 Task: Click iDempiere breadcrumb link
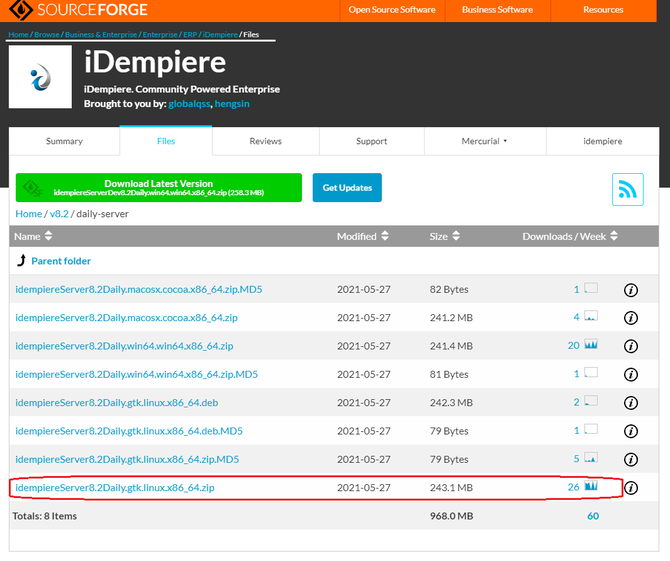coord(220,35)
